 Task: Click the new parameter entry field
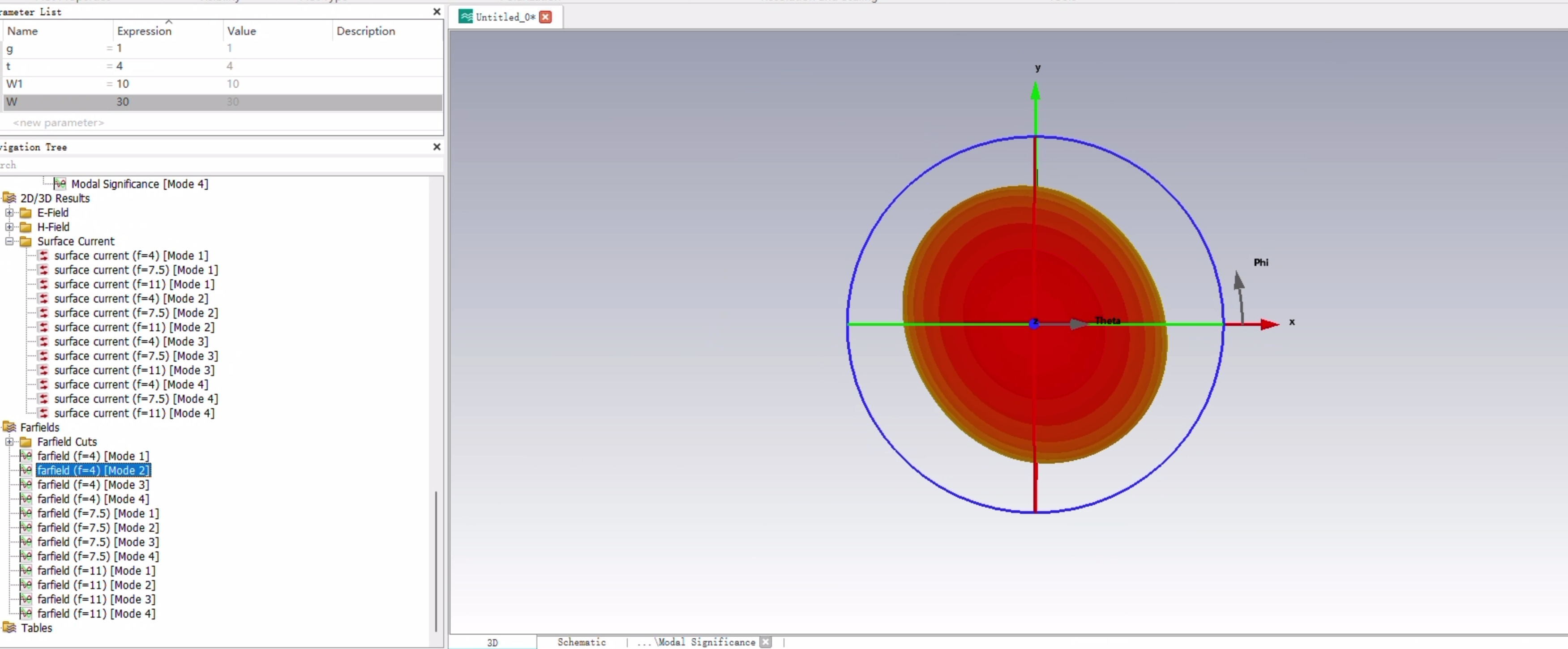(59, 123)
